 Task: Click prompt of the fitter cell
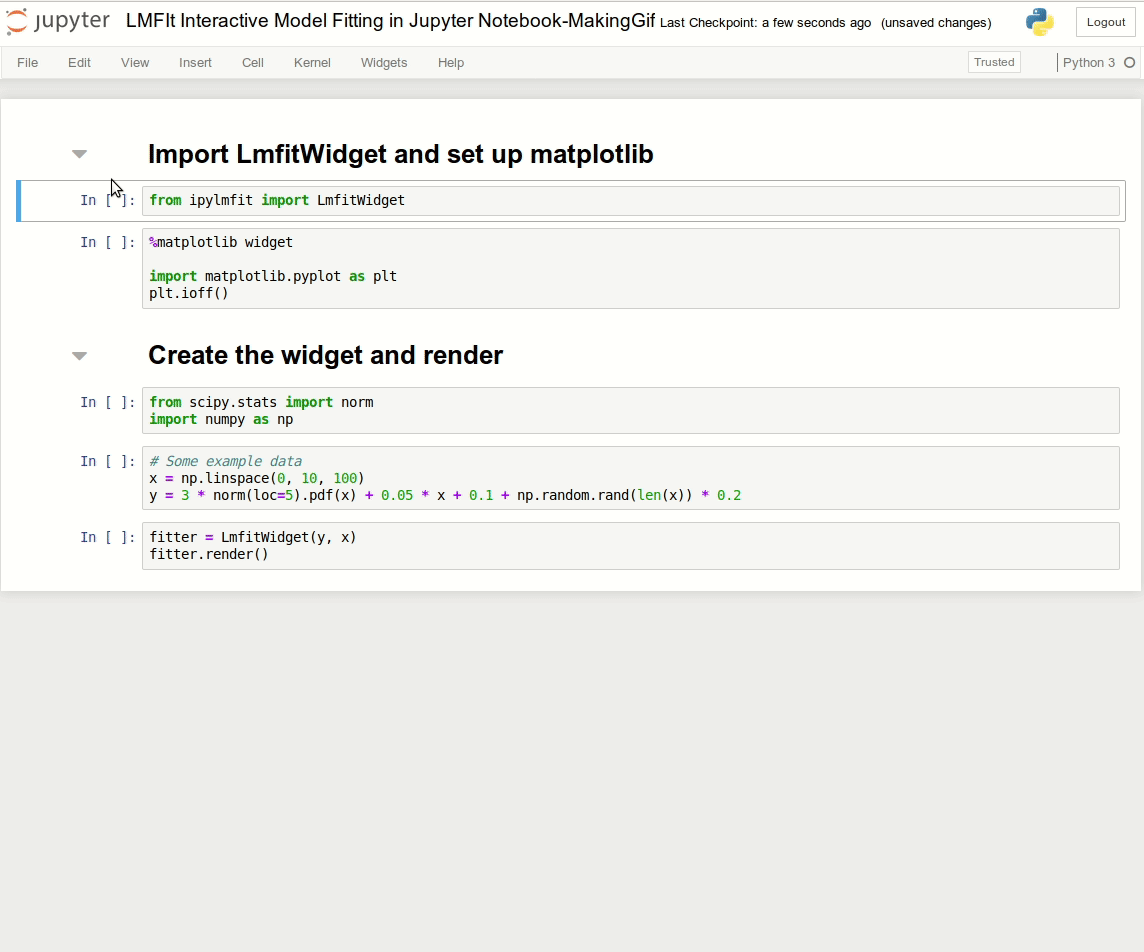107,537
